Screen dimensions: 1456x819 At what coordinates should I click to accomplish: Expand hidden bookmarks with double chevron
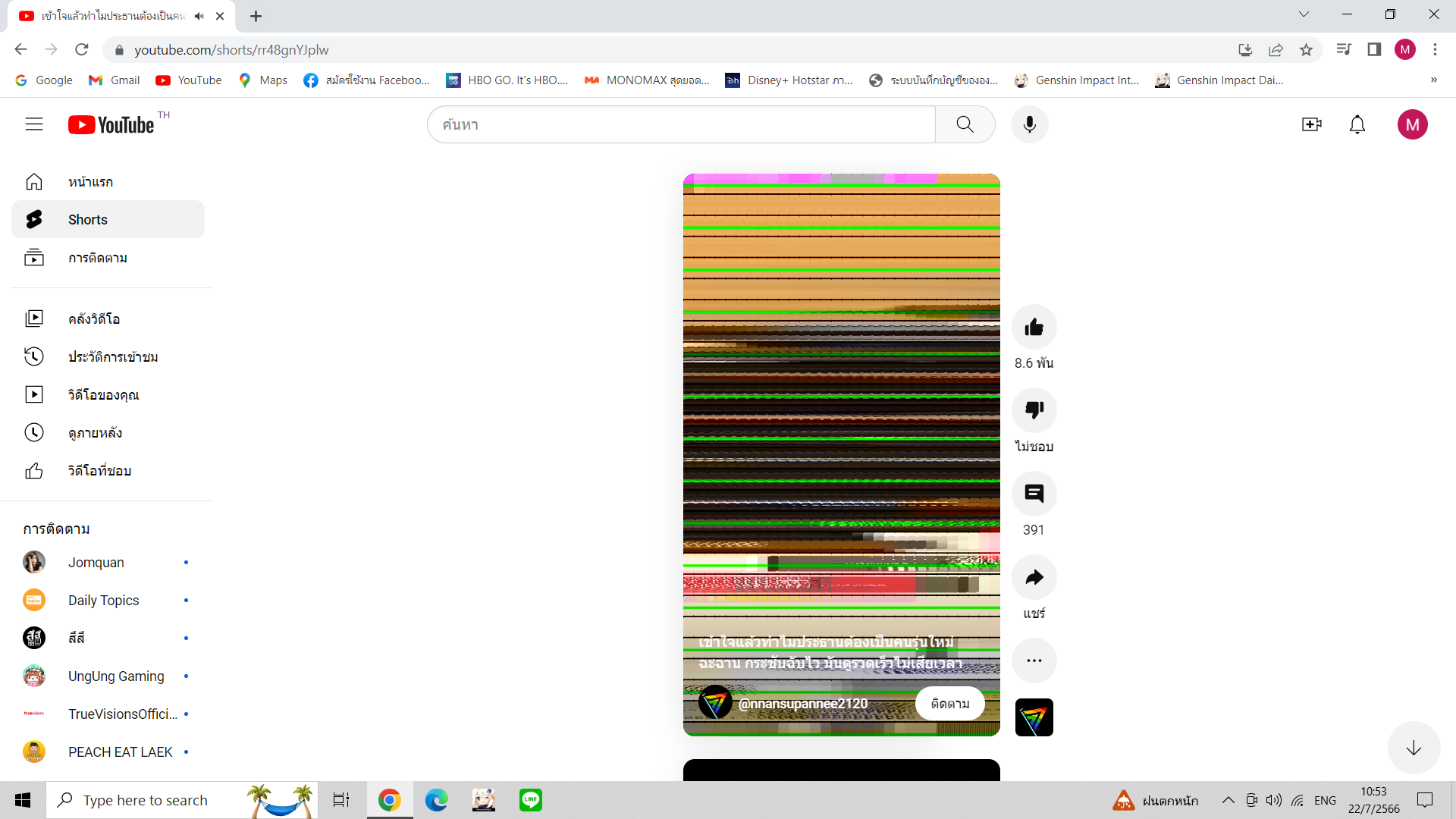click(1433, 80)
